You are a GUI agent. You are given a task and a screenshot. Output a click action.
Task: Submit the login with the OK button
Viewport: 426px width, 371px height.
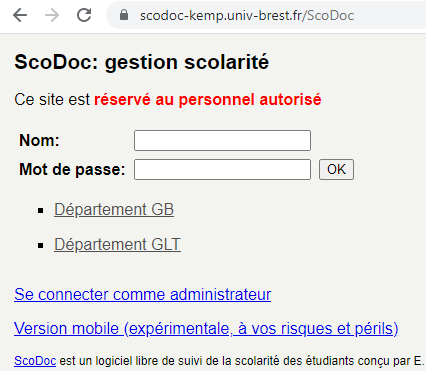336,169
